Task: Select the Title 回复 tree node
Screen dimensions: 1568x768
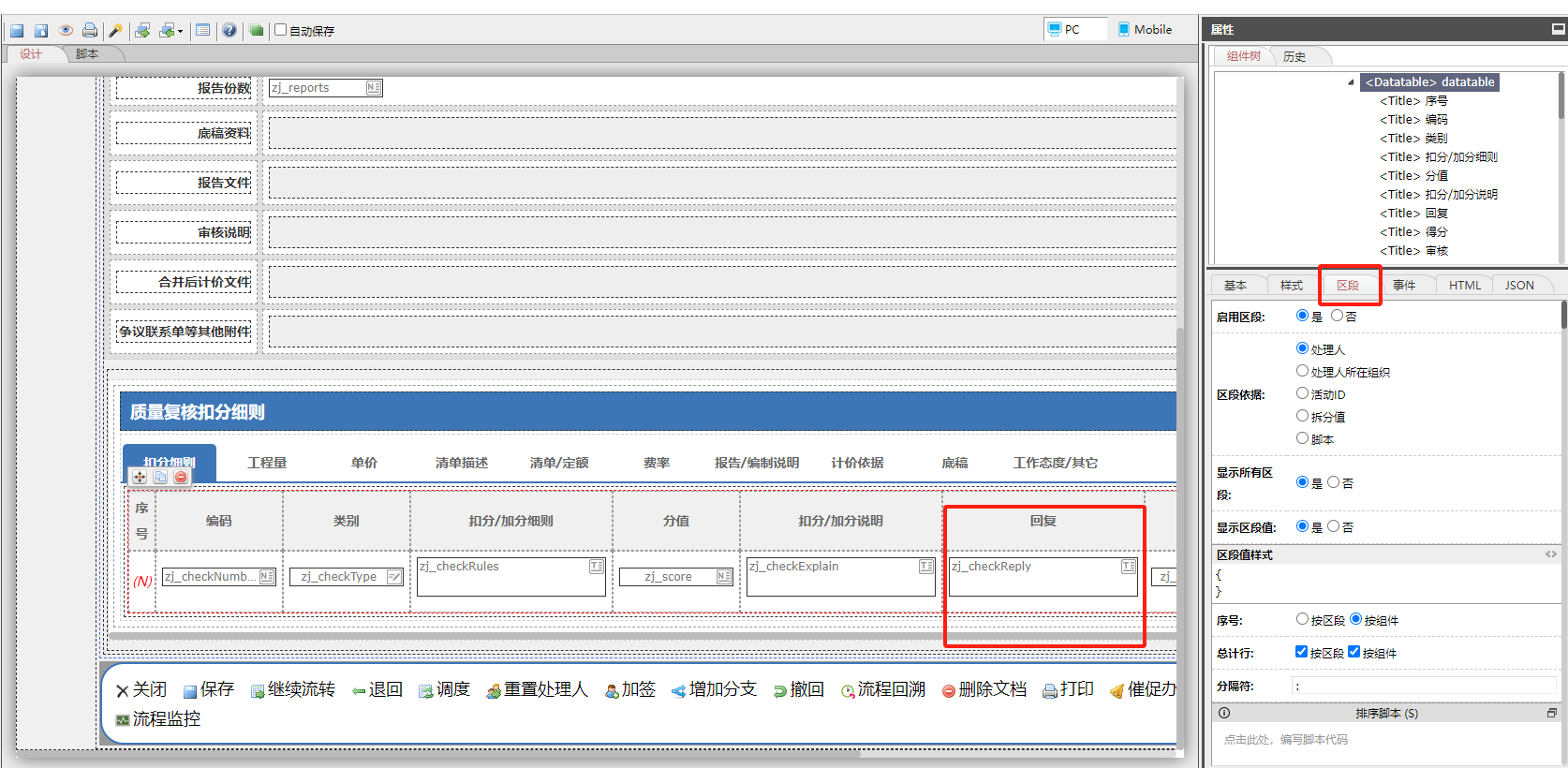Action: [x=1413, y=214]
